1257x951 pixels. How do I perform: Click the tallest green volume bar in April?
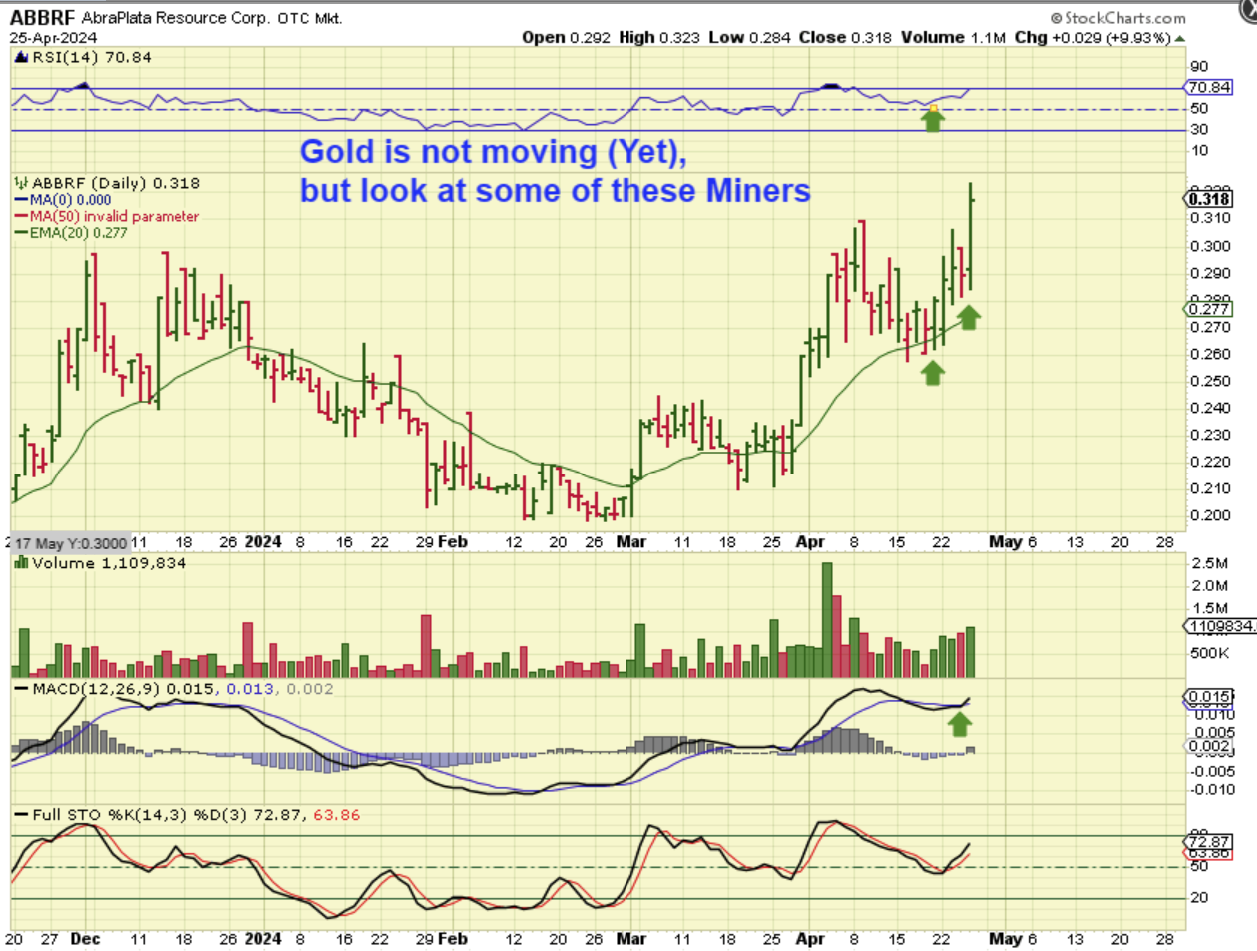click(827, 620)
